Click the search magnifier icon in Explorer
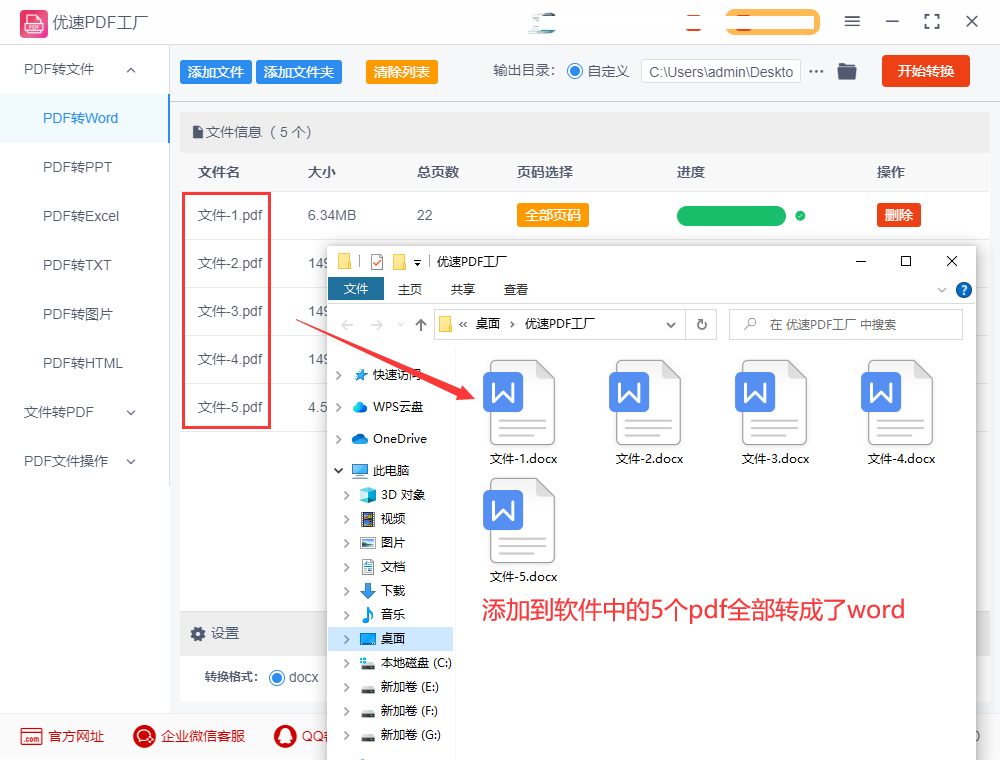Image resolution: width=1000 pixels, height=760 pixels. coord(750,325)
